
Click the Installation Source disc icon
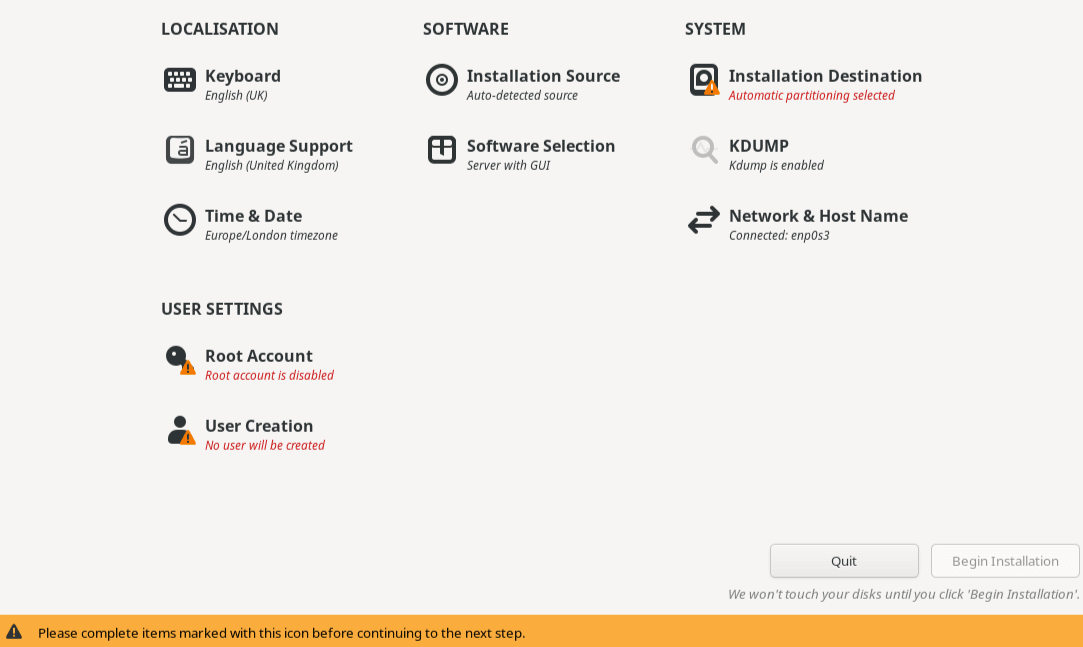441,80
